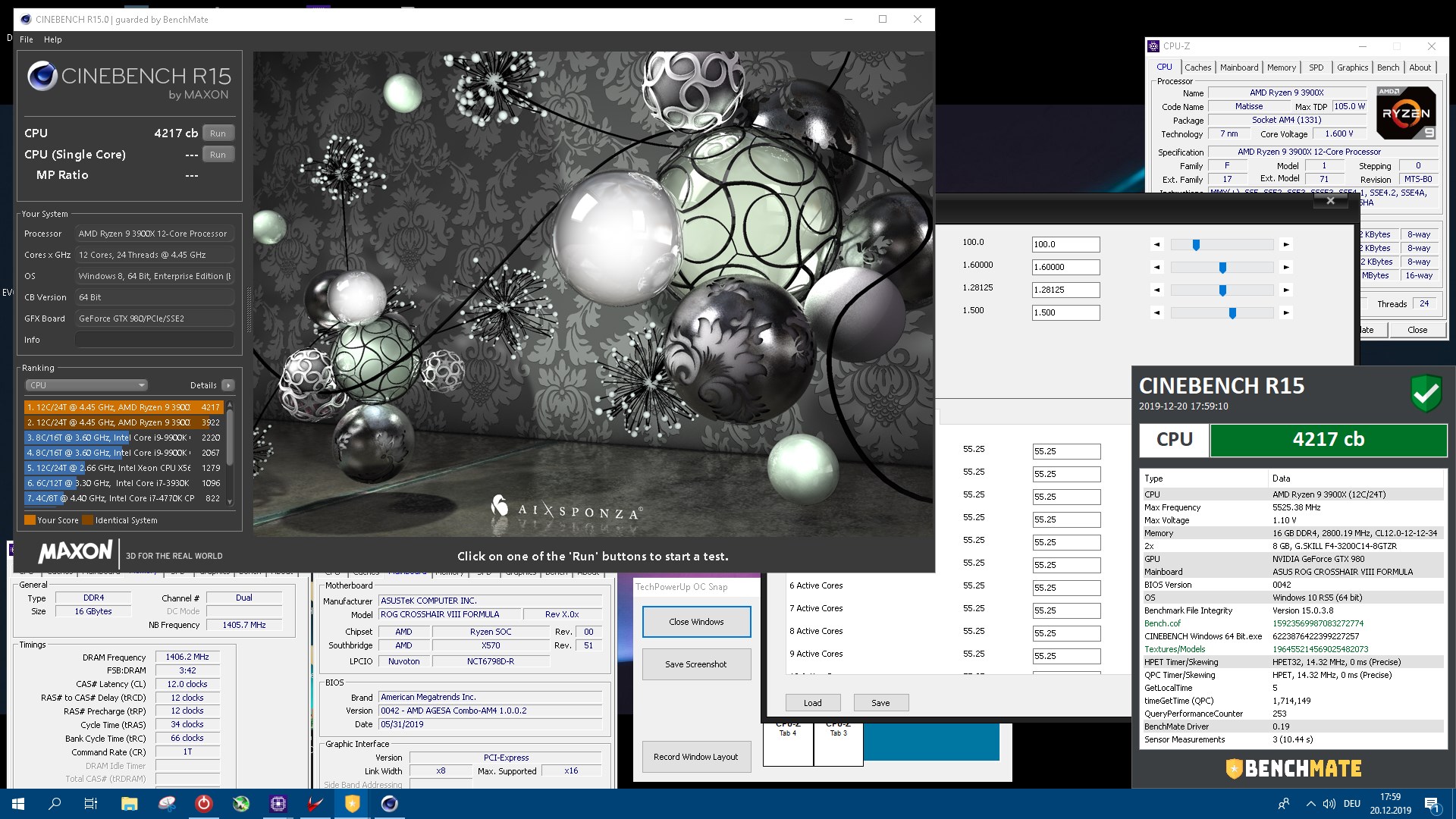This screenshot has width=1456, height=819.
Task: Switch to Memory tab in CPU-Z
Action: [1282, 67]
